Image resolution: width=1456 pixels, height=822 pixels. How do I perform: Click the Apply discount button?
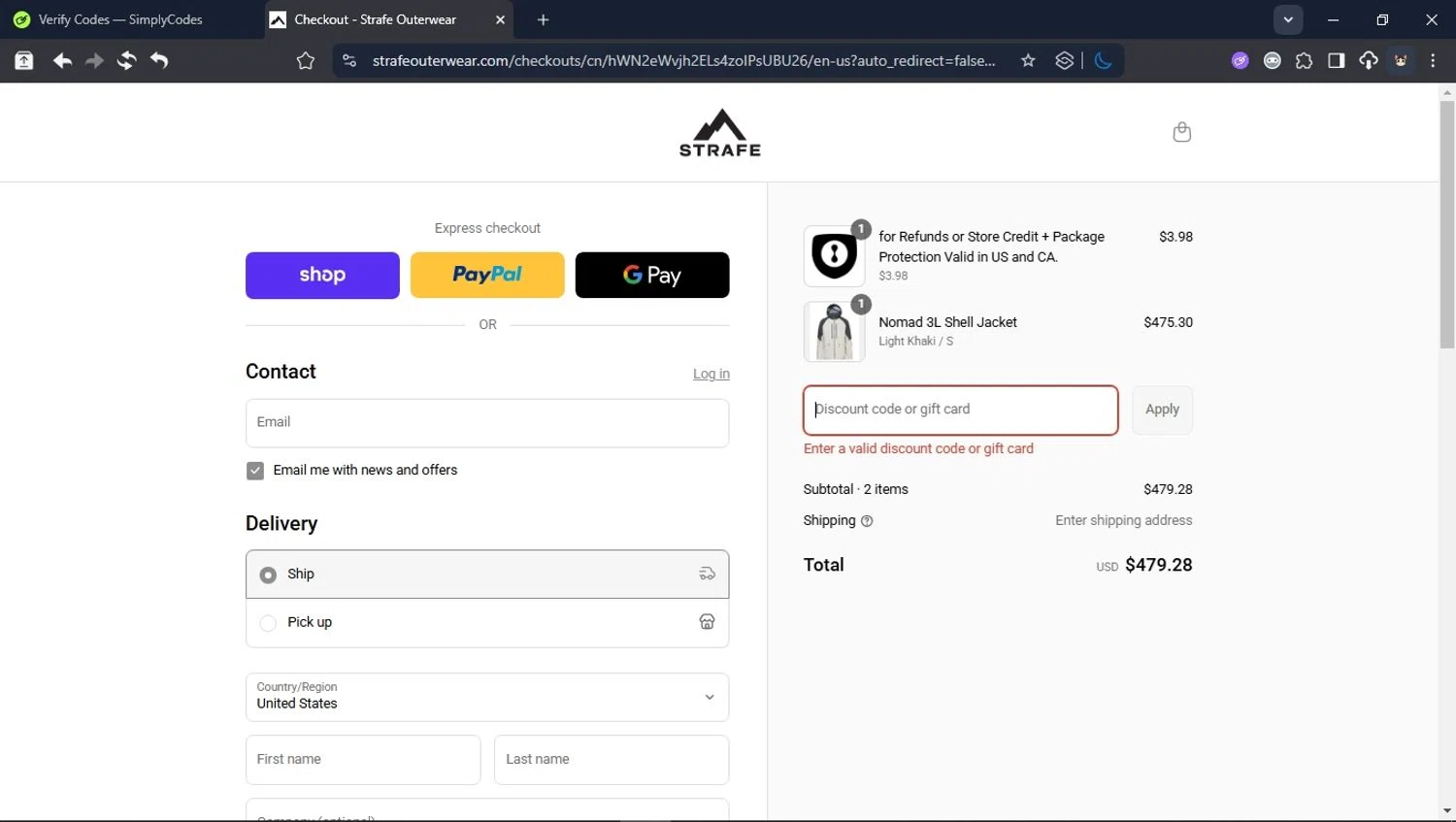pos(1162,410)
